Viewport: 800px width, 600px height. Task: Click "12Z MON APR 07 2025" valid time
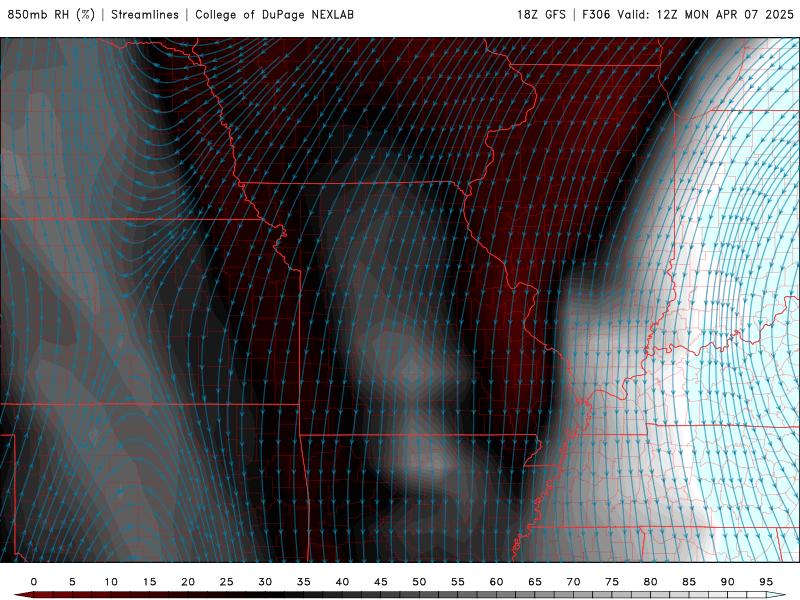726,14
